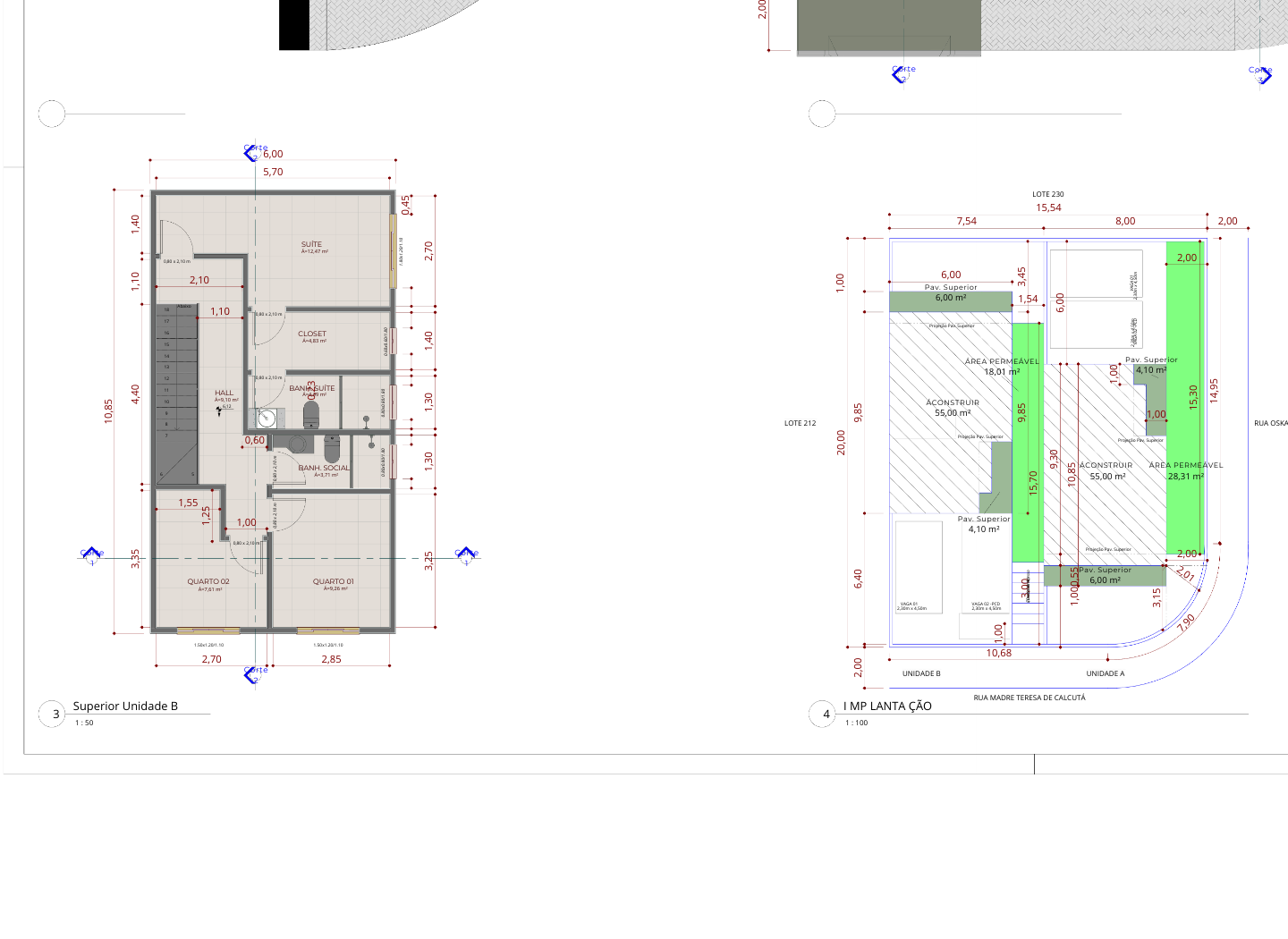
Task: Click the IMPLANTAÇÃO view title
Action: [887, 706]
